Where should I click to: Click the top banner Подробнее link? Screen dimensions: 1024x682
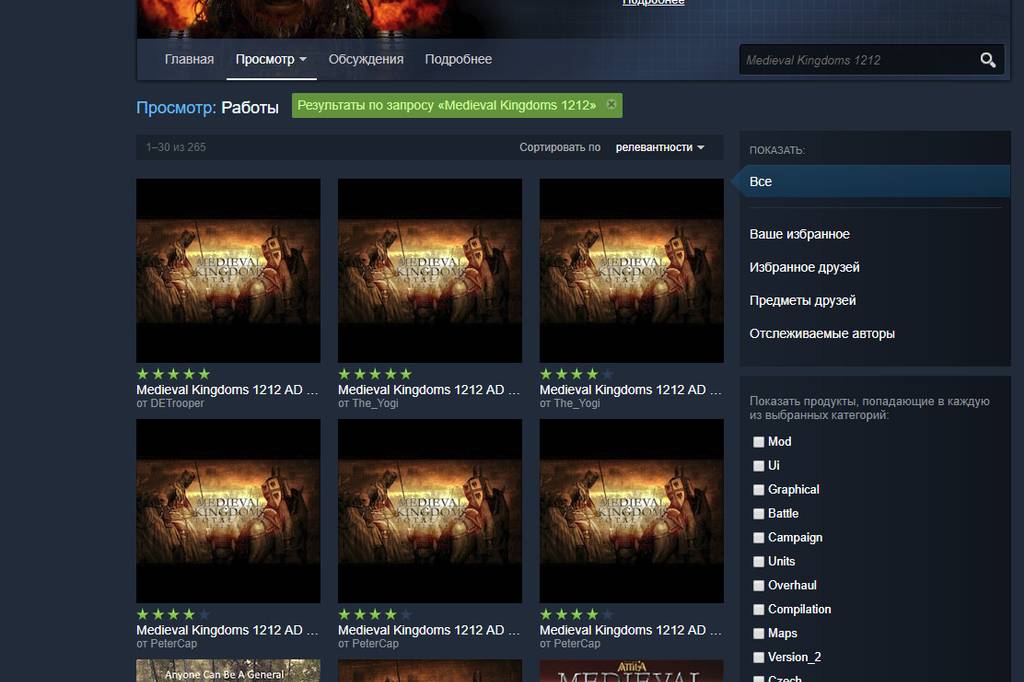(x=653, y=3)
